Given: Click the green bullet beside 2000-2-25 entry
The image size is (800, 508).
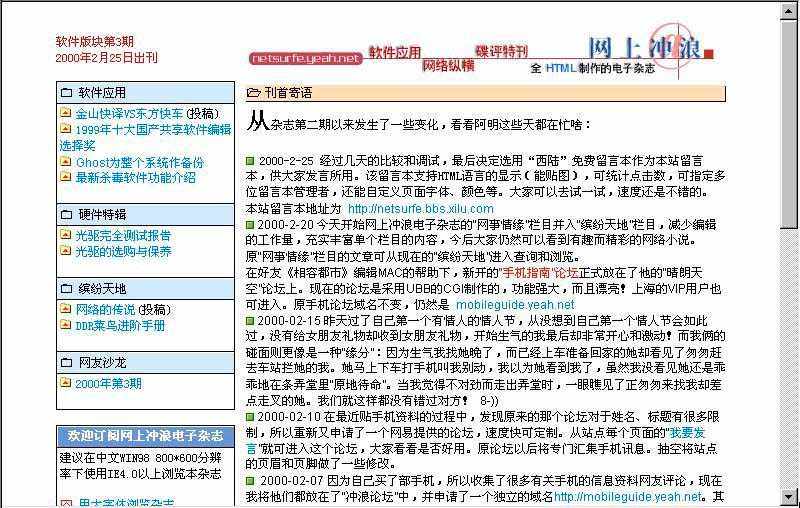Looking at the screenshot, I should 250,161.
